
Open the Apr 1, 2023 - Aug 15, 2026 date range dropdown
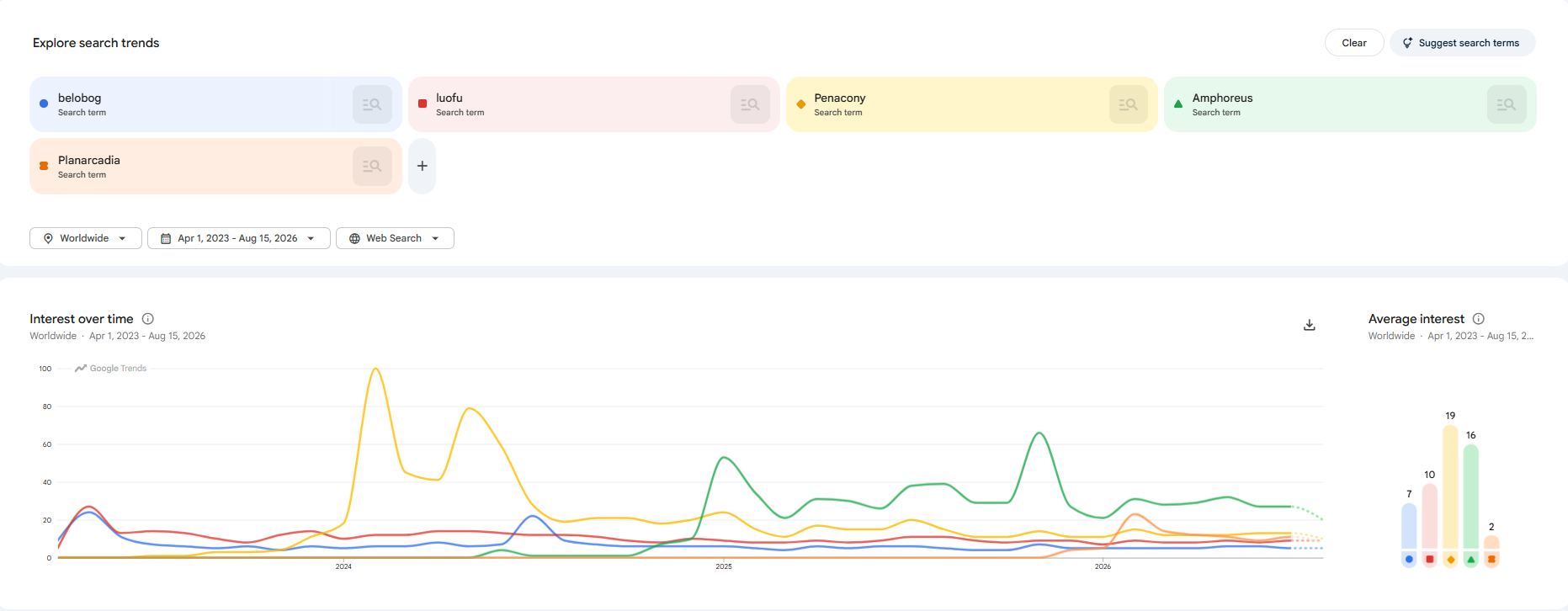pos(238,238)
